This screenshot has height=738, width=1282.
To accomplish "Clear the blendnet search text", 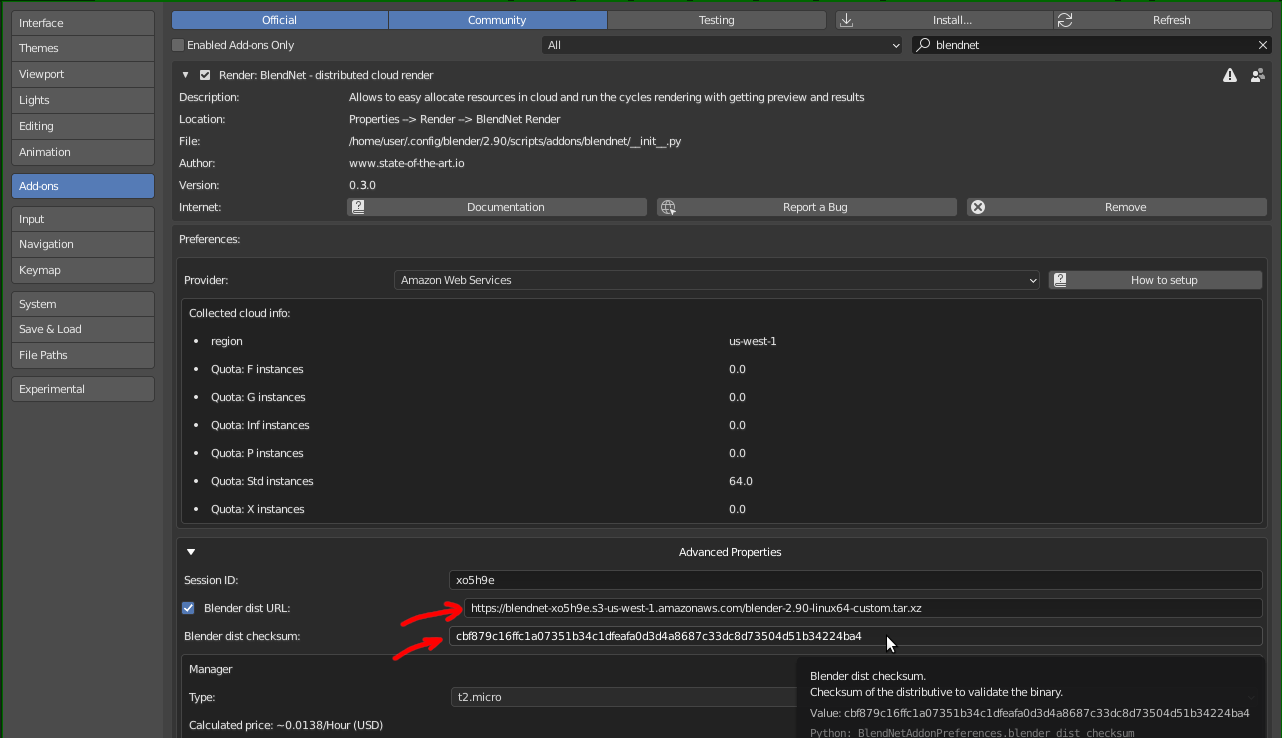I will pyautogui.click(x=1262, y=45).
